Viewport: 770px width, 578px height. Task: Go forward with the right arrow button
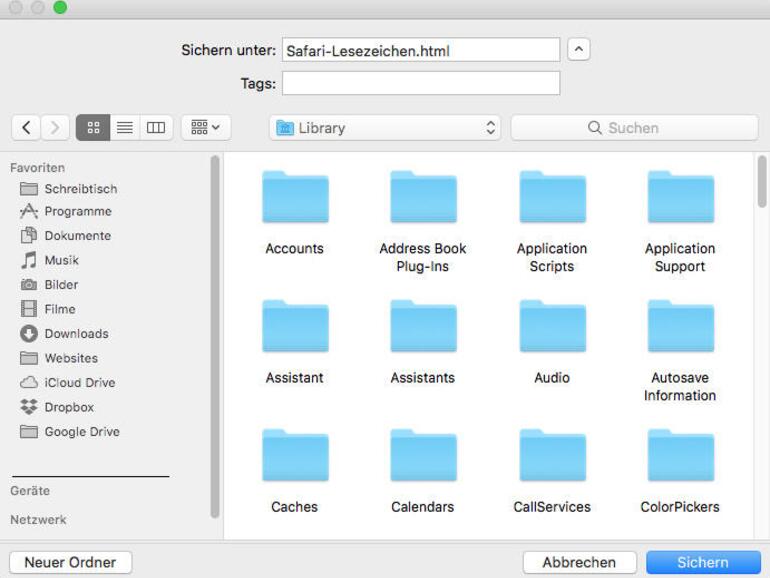[55, 128]
